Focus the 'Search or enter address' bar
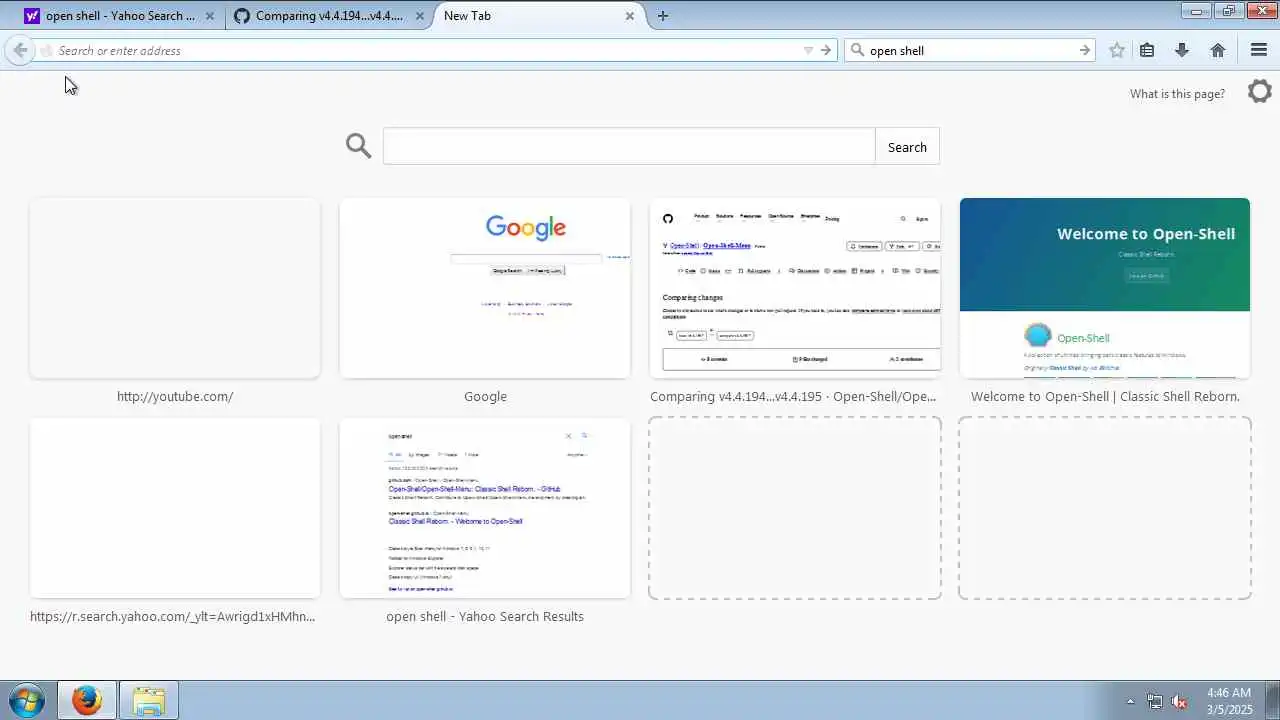 tap(428, 50)
